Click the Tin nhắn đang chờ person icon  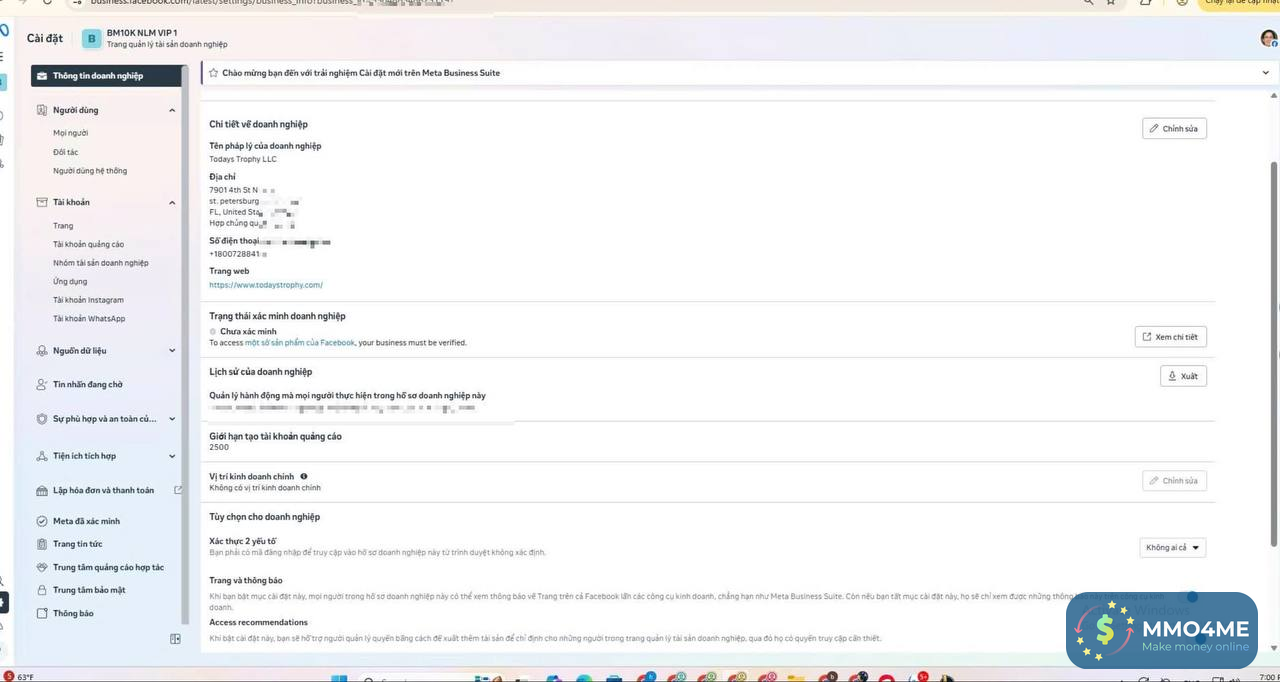tap(42, 384)
